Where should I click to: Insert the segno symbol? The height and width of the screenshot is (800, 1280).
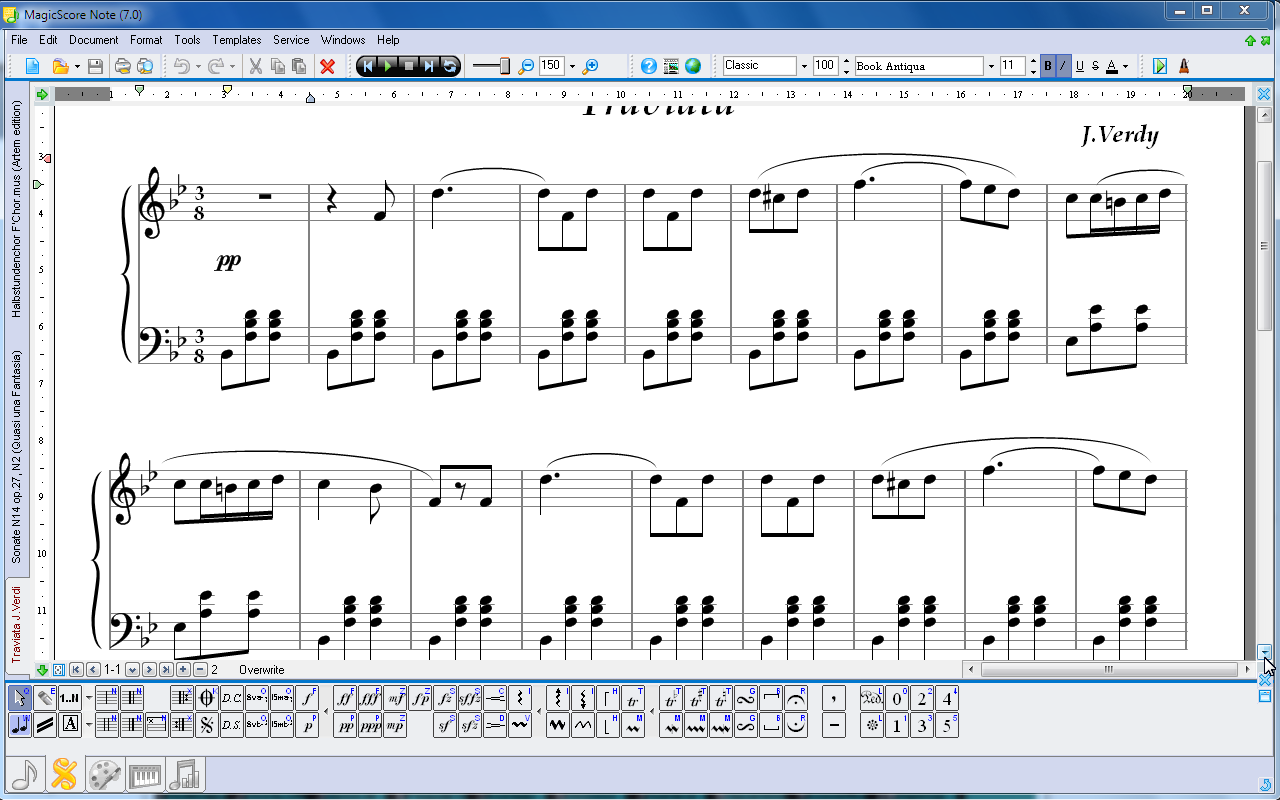(x=207, y=725)
